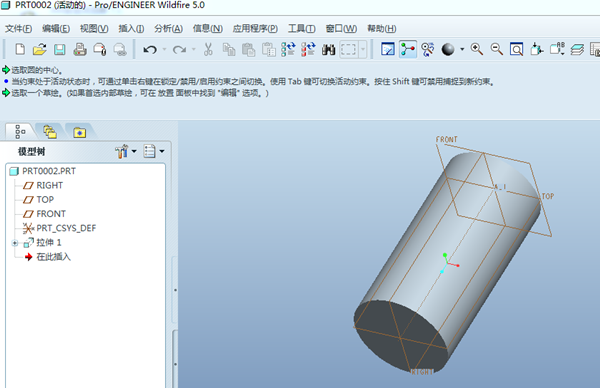The image size is (600, 388).
Task: Zoom out with the magnifier minus icon
Action: point(497,49)
